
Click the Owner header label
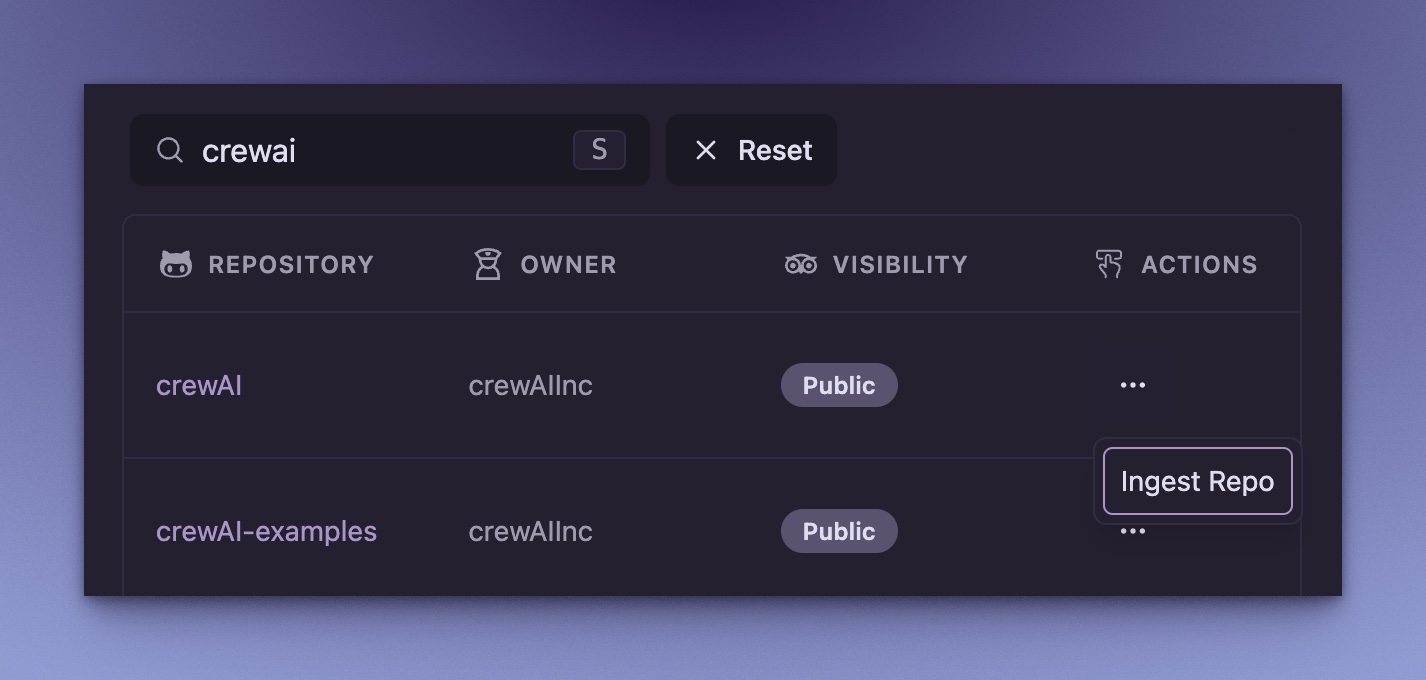[567, 263]
